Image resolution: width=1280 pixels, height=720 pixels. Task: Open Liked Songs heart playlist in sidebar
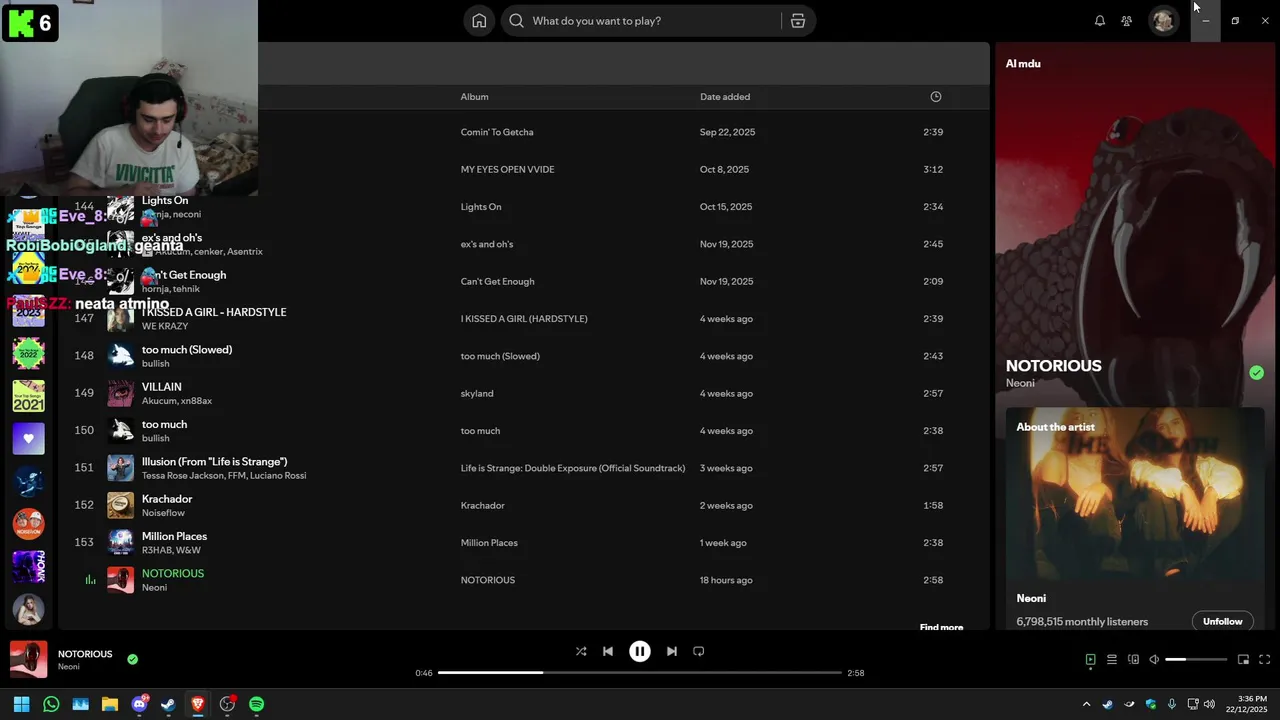click(x=28, y=438)
